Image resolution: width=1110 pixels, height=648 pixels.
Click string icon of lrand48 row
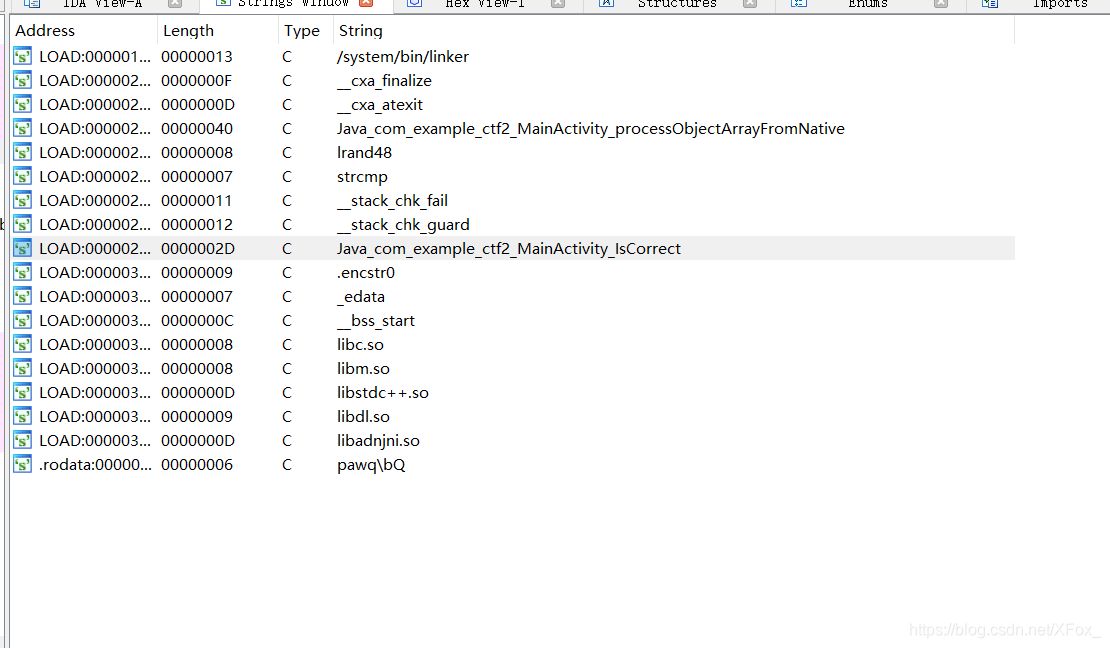point(23,153)
